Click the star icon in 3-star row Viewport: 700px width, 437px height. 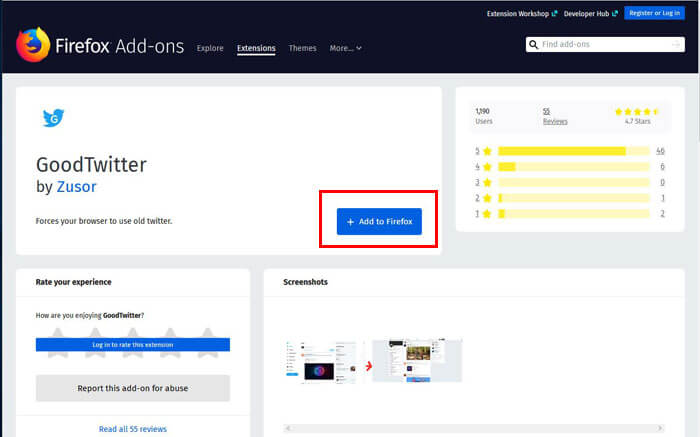(488, 182)
